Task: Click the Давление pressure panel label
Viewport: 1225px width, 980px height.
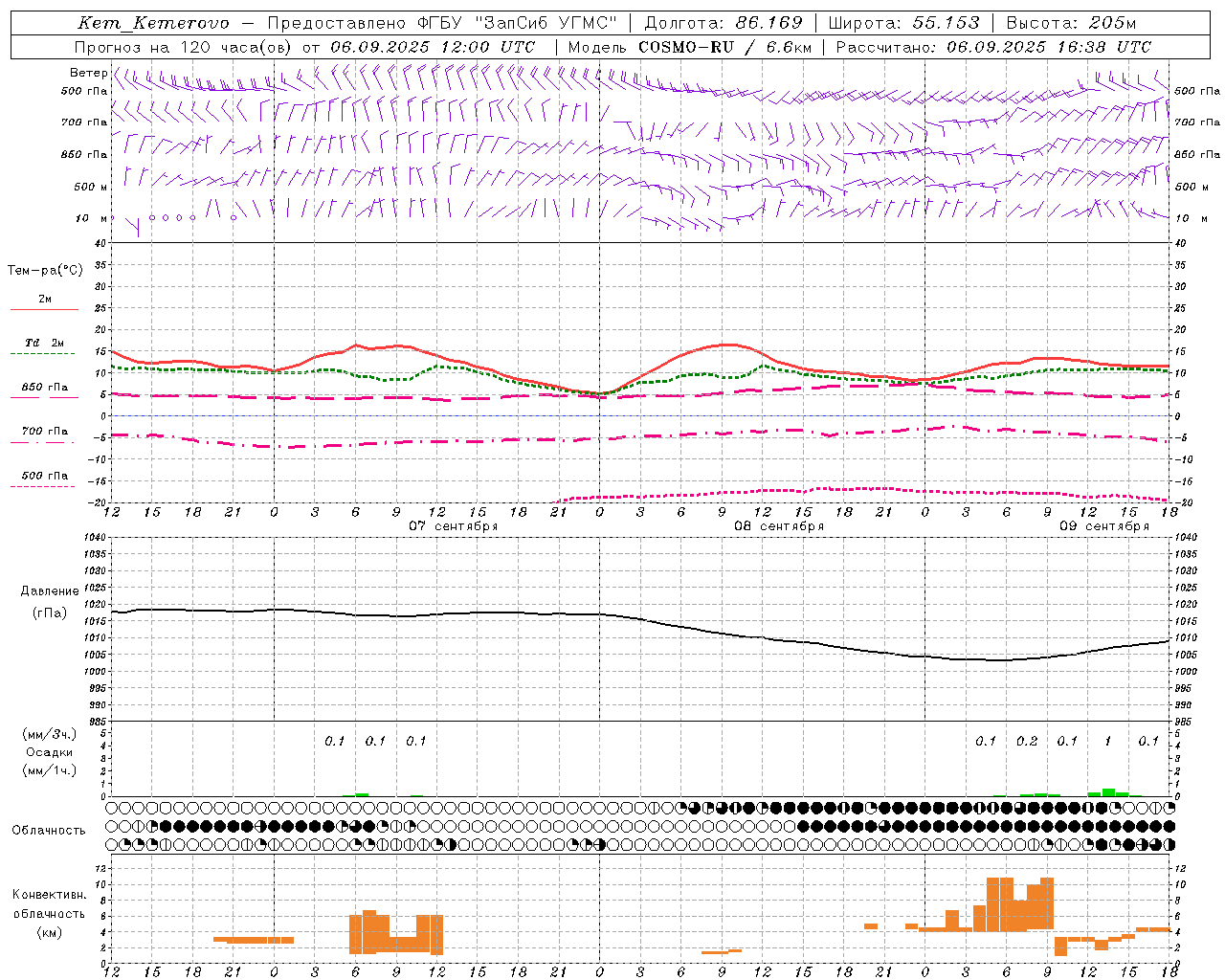Action: pos(50,591)
